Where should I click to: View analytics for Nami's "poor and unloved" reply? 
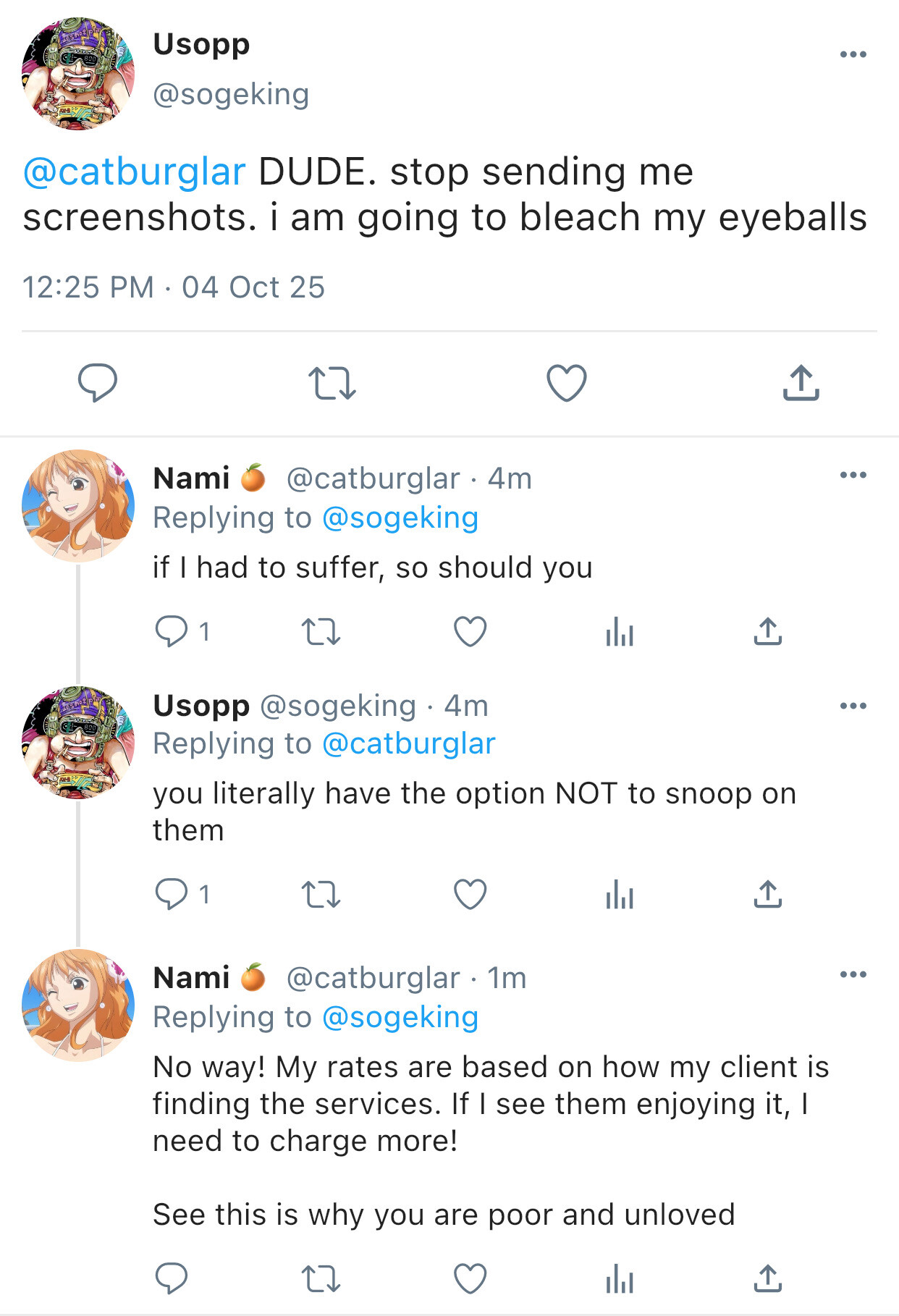click(620, 1278)
